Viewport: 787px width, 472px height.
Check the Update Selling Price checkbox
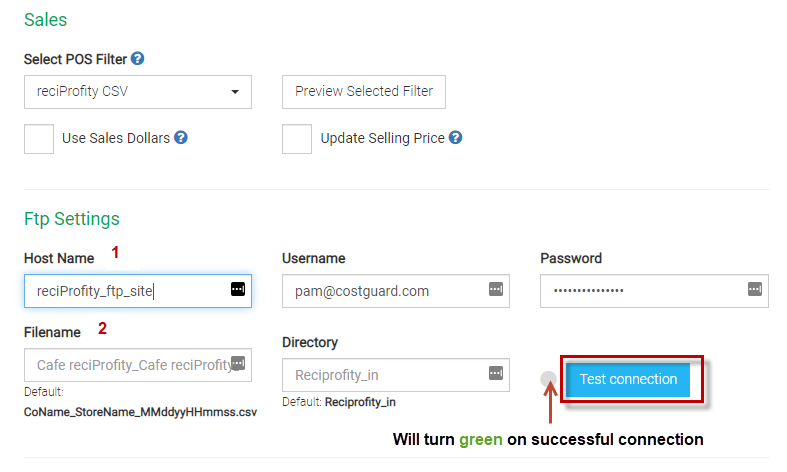(297, 139)
